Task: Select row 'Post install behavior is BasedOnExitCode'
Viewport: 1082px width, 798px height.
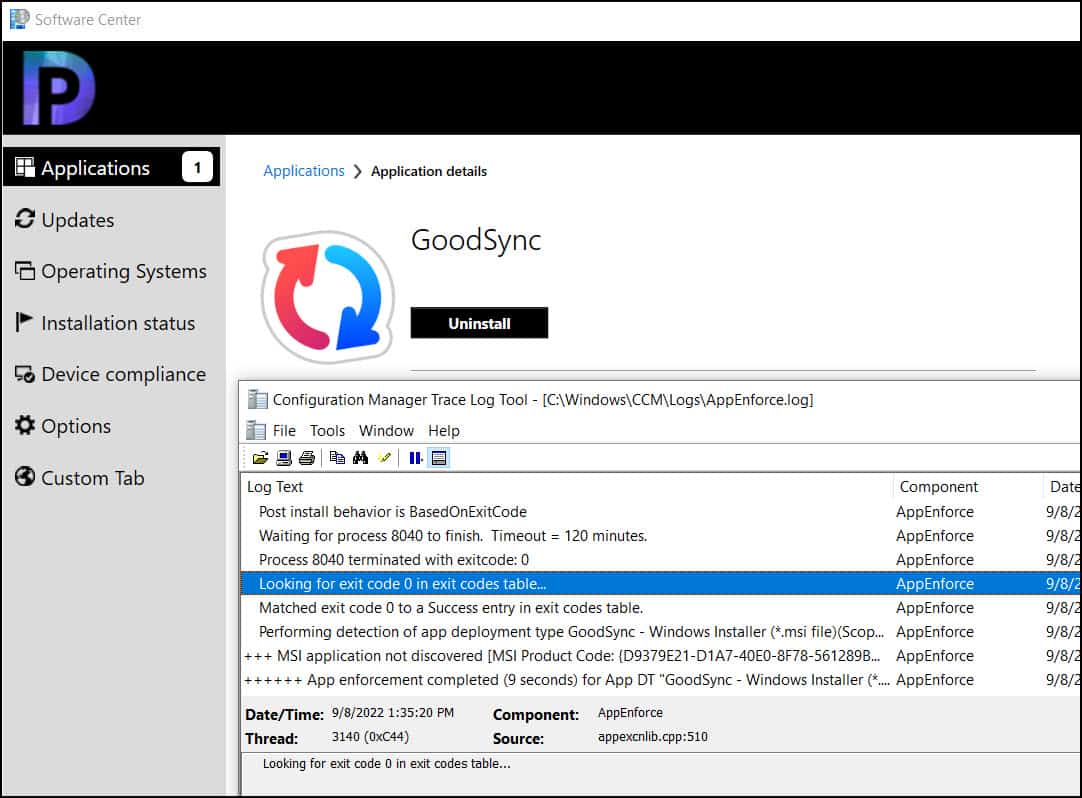Action: coord(661,512)
